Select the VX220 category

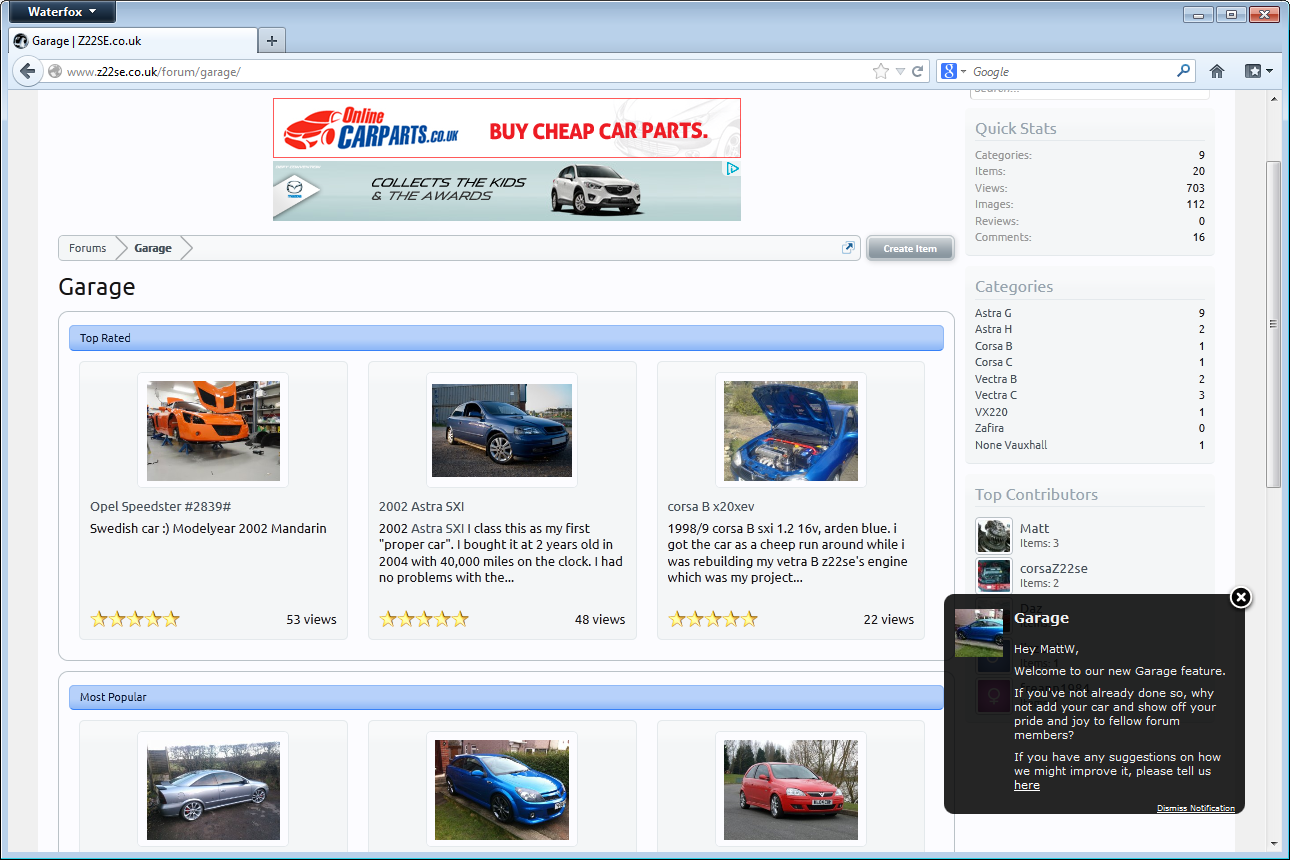coord(991,412)
